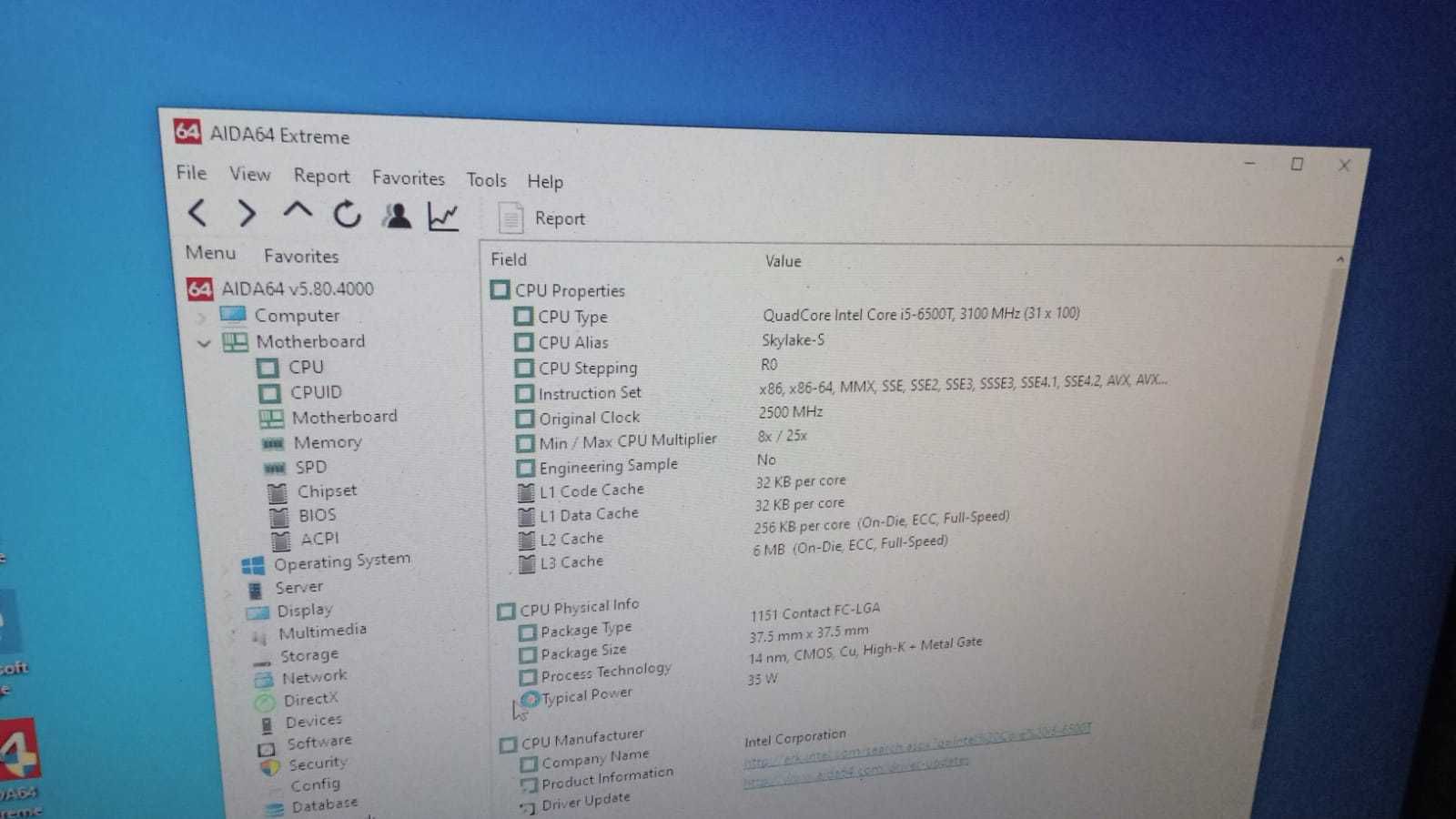The image size is (1456, 819).
Task: Open the Security category
Action: pos(318,763)
